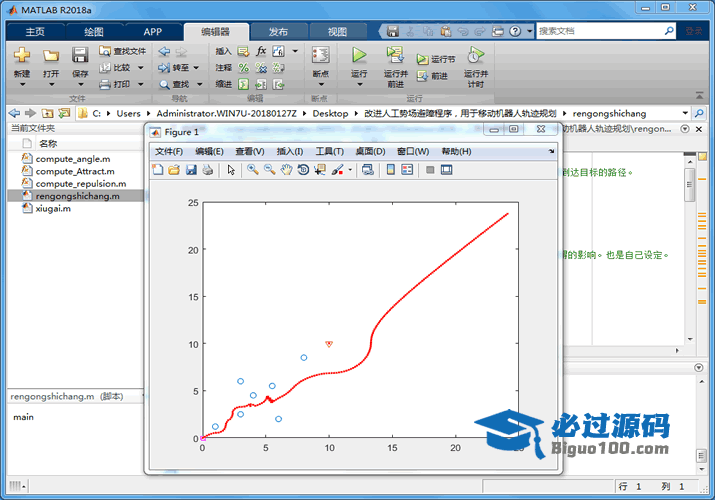
Task: Switch to the View (视图) tab
Action: click(x=337, y=31)
